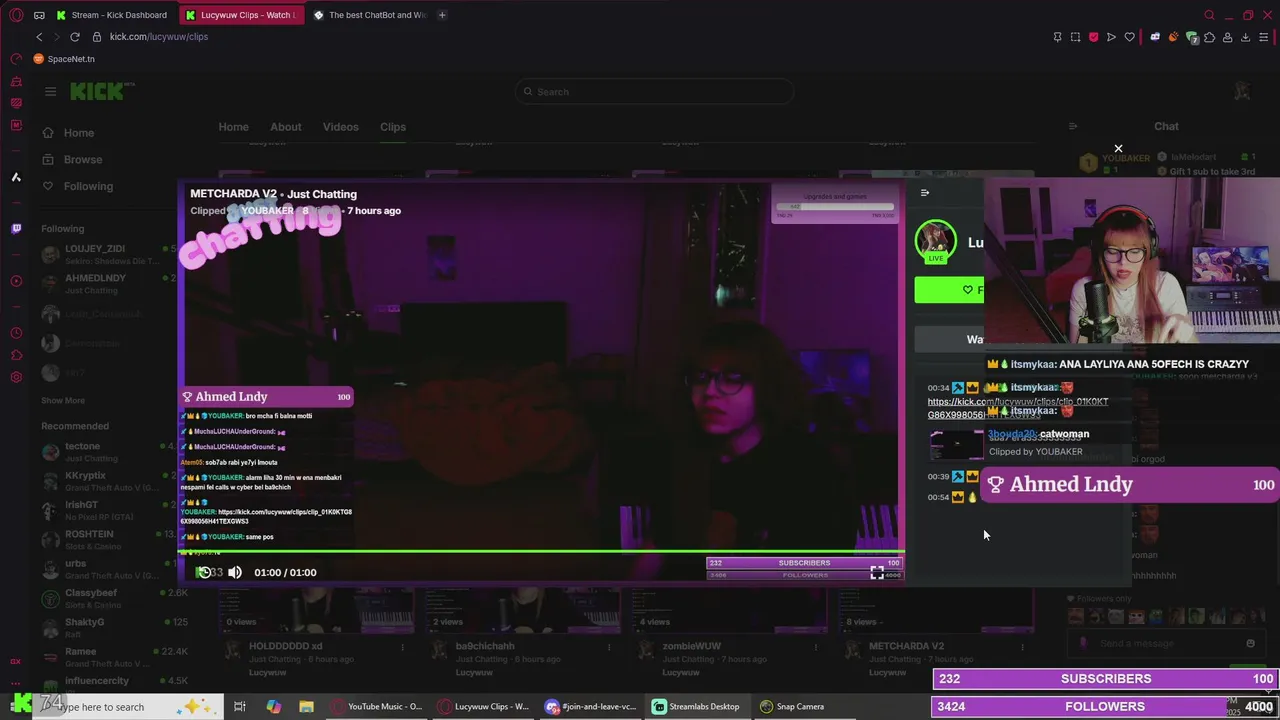1280x720 pixels.
Task: Select the channel About tab
Action: (x=285, y=127)
